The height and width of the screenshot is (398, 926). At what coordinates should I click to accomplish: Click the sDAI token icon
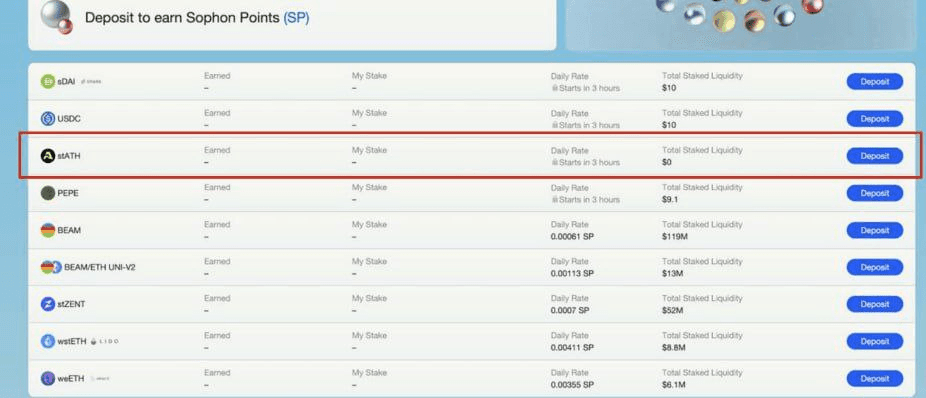48,81
